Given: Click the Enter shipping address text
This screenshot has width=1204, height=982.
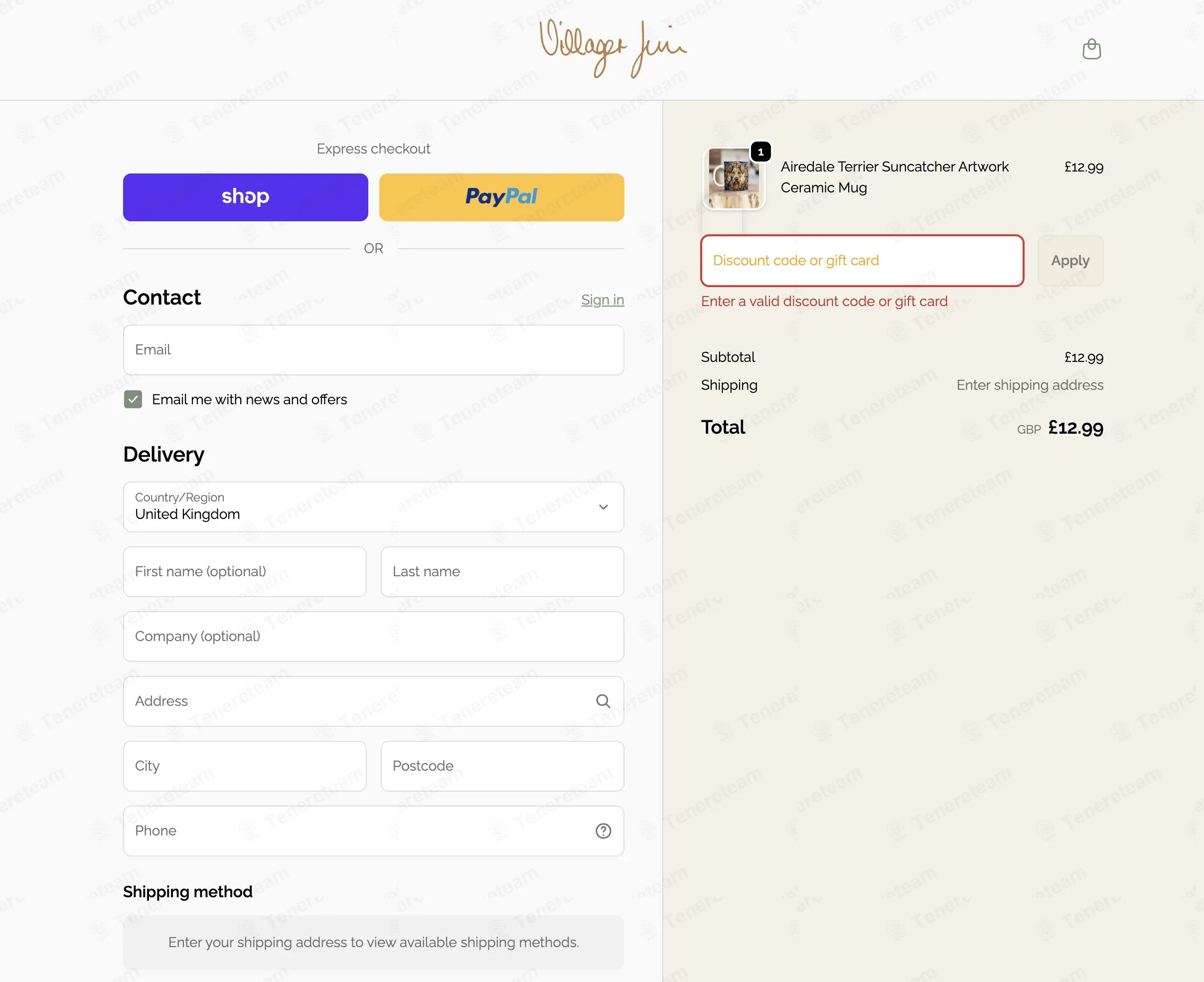Looking at the screenshot, I should (x=1029, y=385).
